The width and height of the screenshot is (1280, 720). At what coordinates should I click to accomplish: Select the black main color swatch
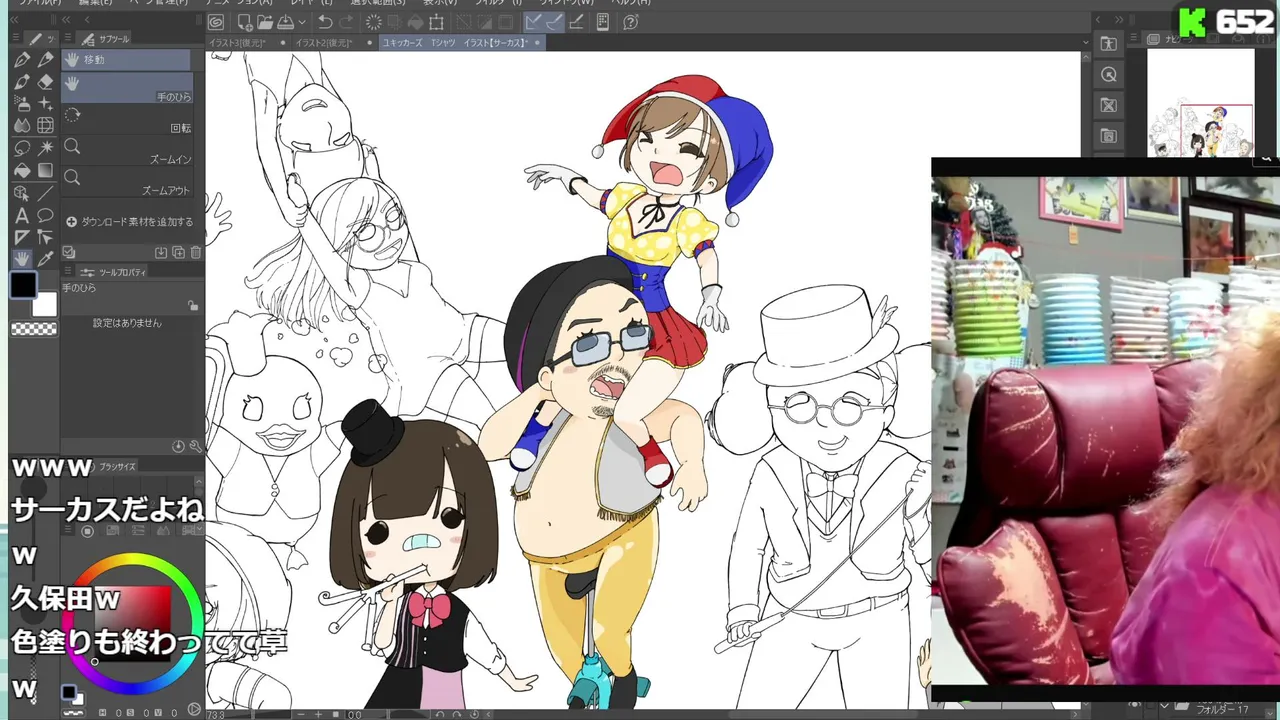(23, 286)
